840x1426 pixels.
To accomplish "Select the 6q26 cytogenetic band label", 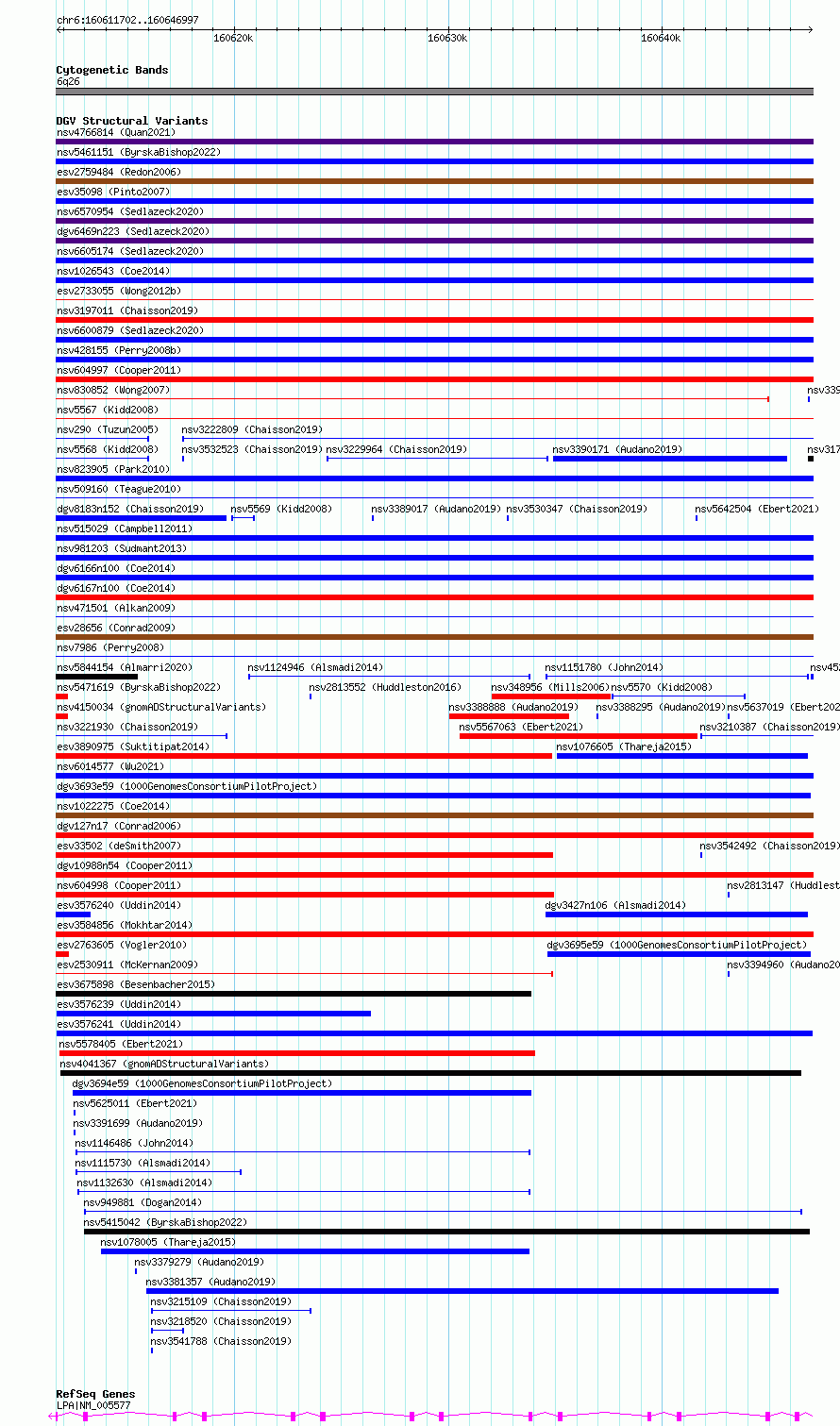I will [x=68, y=81].
